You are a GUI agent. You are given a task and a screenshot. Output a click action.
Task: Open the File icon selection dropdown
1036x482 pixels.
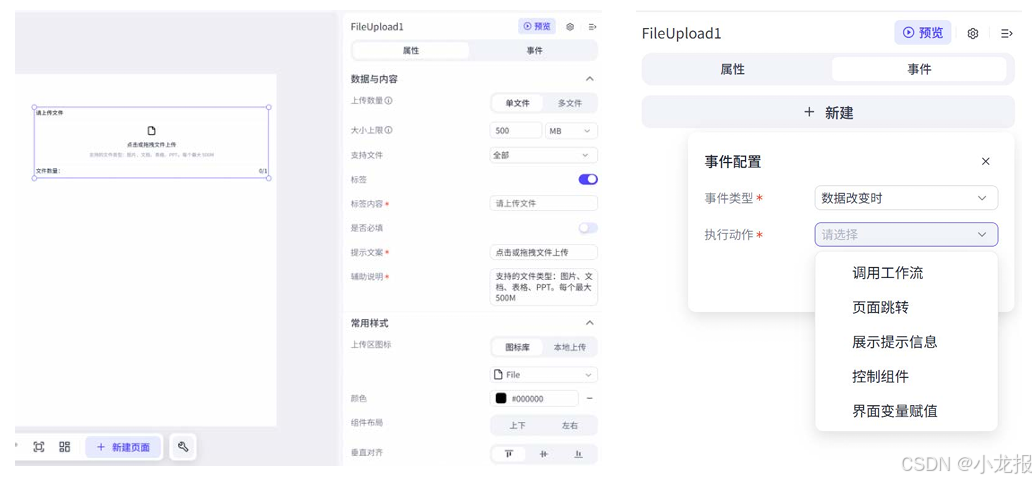[544, 374]
